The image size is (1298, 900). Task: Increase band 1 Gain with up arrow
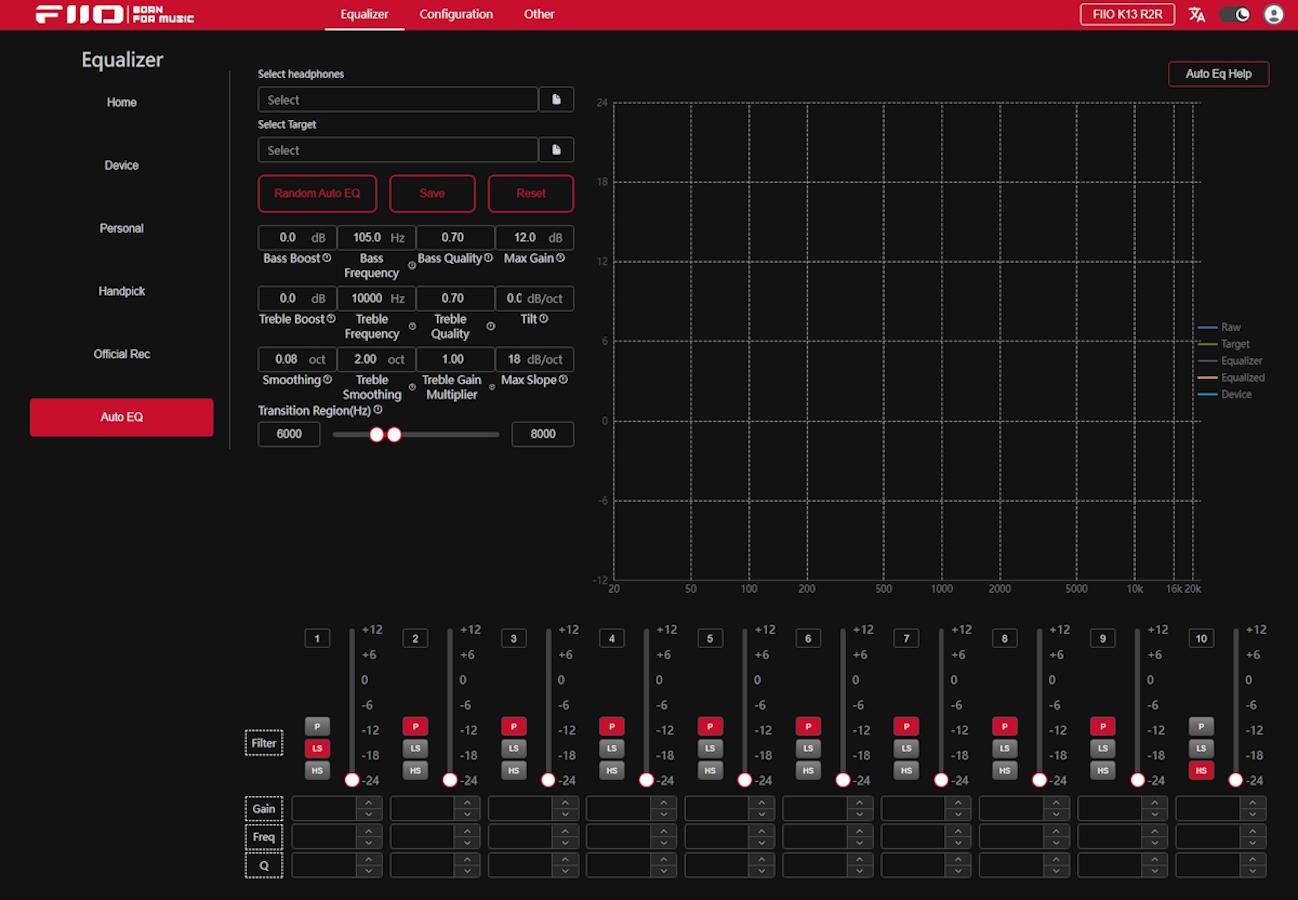click(x=369, y=803)
